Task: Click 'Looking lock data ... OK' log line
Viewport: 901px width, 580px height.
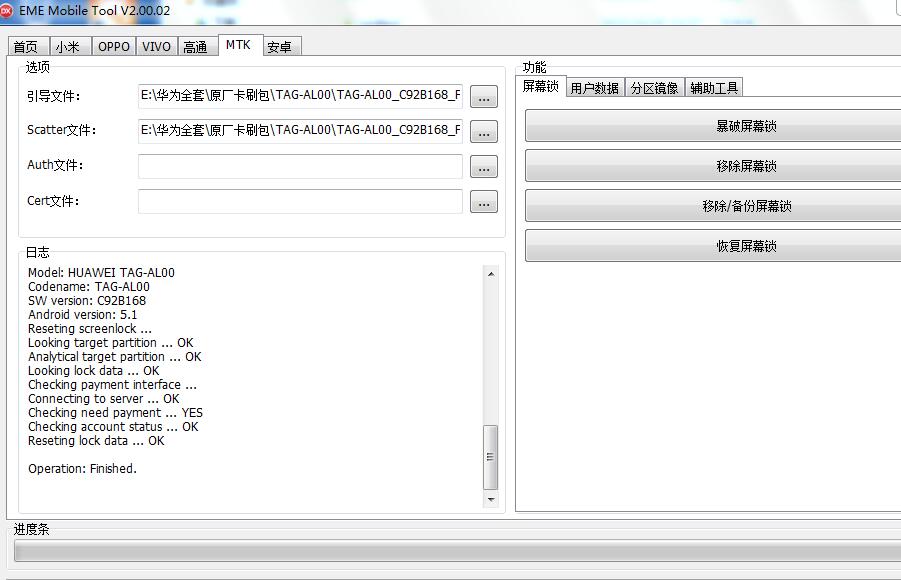Action: pyautogui.click(x=93, y=371)
